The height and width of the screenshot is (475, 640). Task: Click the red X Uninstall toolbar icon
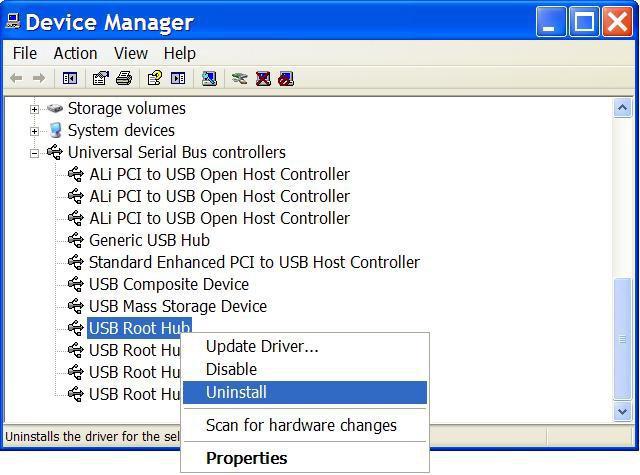click(263, 78)
